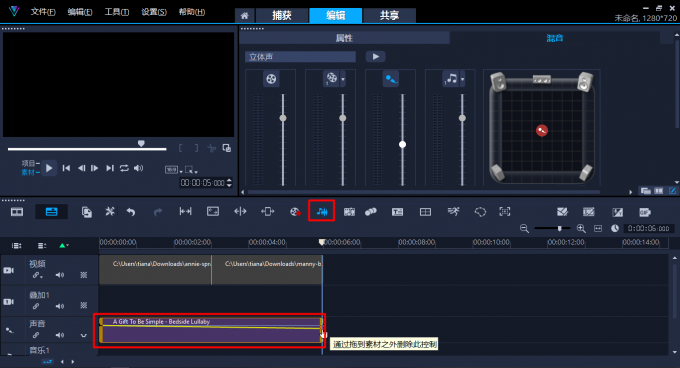Enlarge the preview window
This screenshot has width=680, height=368.
(226, 148)
